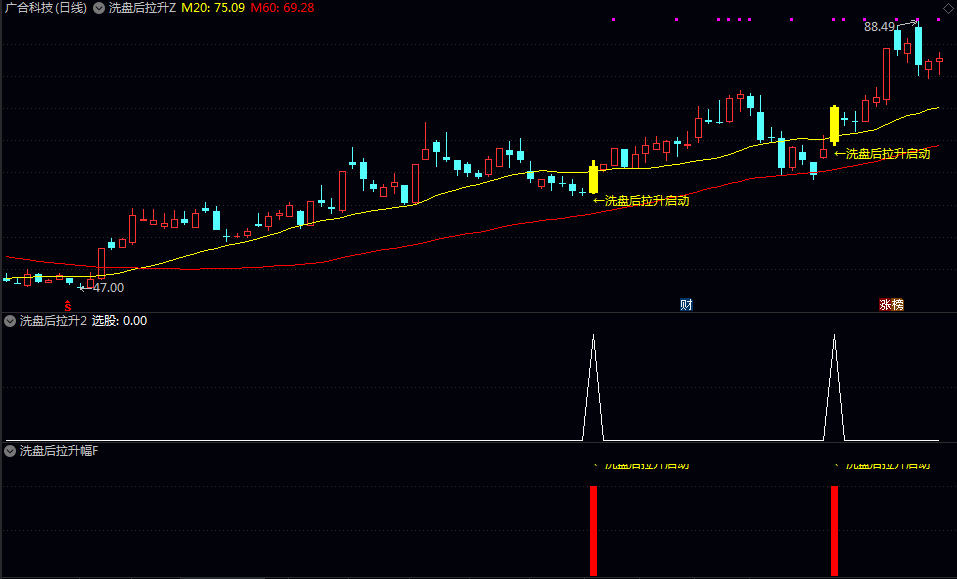Click the 47.00 low price label
957x579 pixels.
[x=108, y=288]
